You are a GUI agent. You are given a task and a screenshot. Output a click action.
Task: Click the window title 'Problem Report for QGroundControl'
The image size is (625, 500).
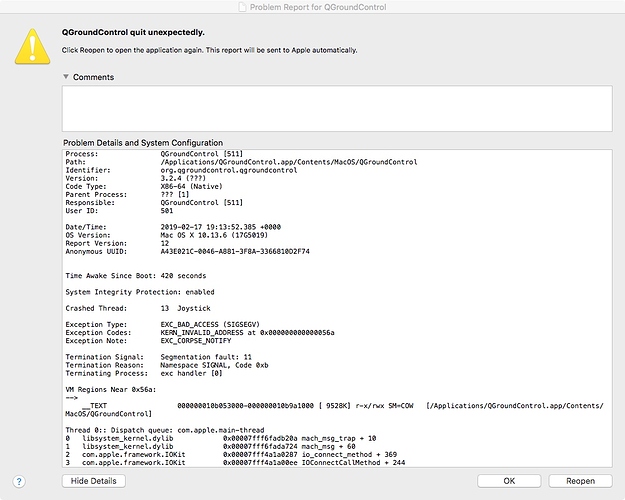pos(318,7)
